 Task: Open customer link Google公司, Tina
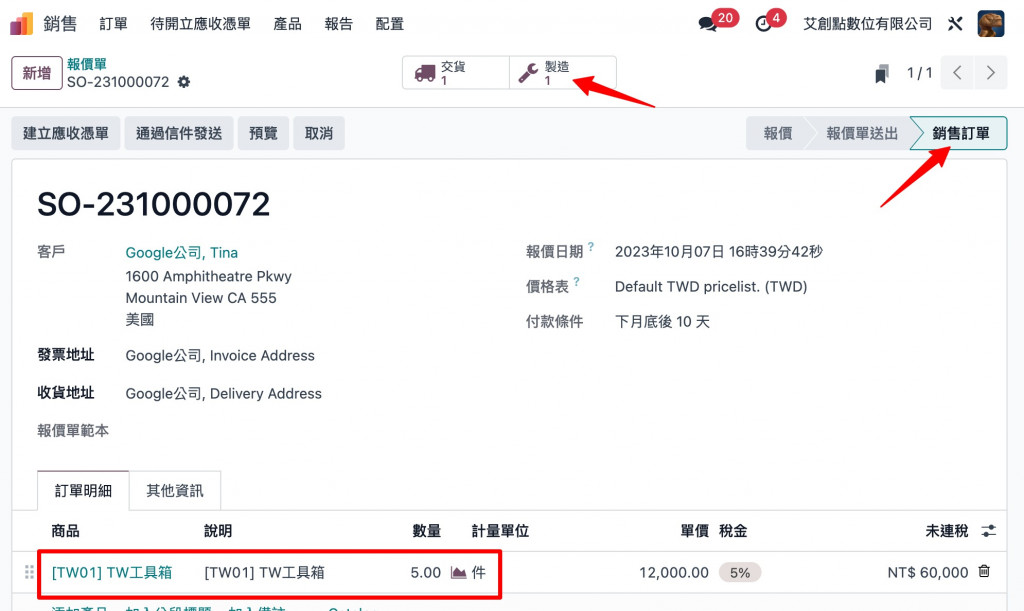coord(182,253)
